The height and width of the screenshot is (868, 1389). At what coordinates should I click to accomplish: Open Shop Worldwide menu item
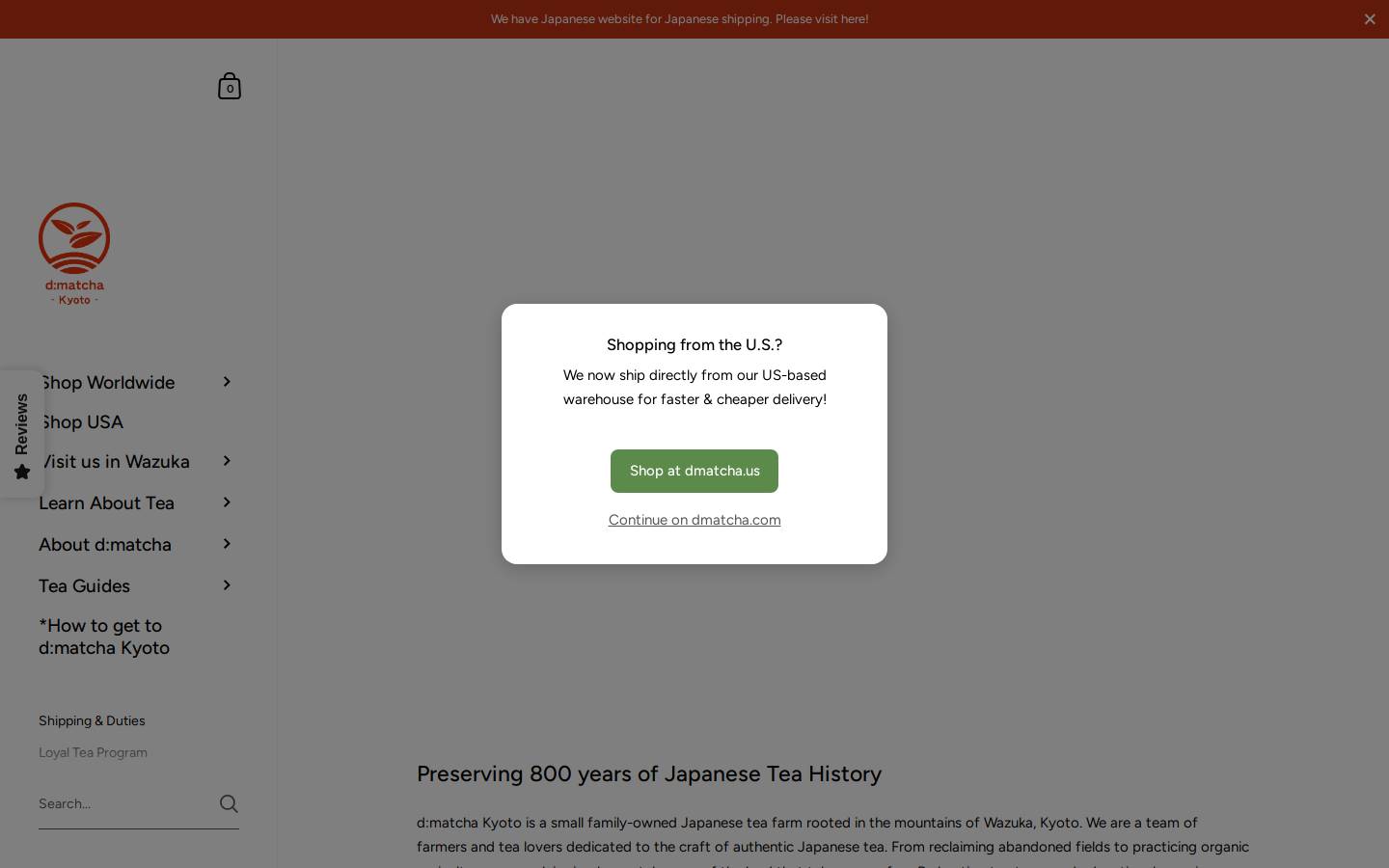107,382
